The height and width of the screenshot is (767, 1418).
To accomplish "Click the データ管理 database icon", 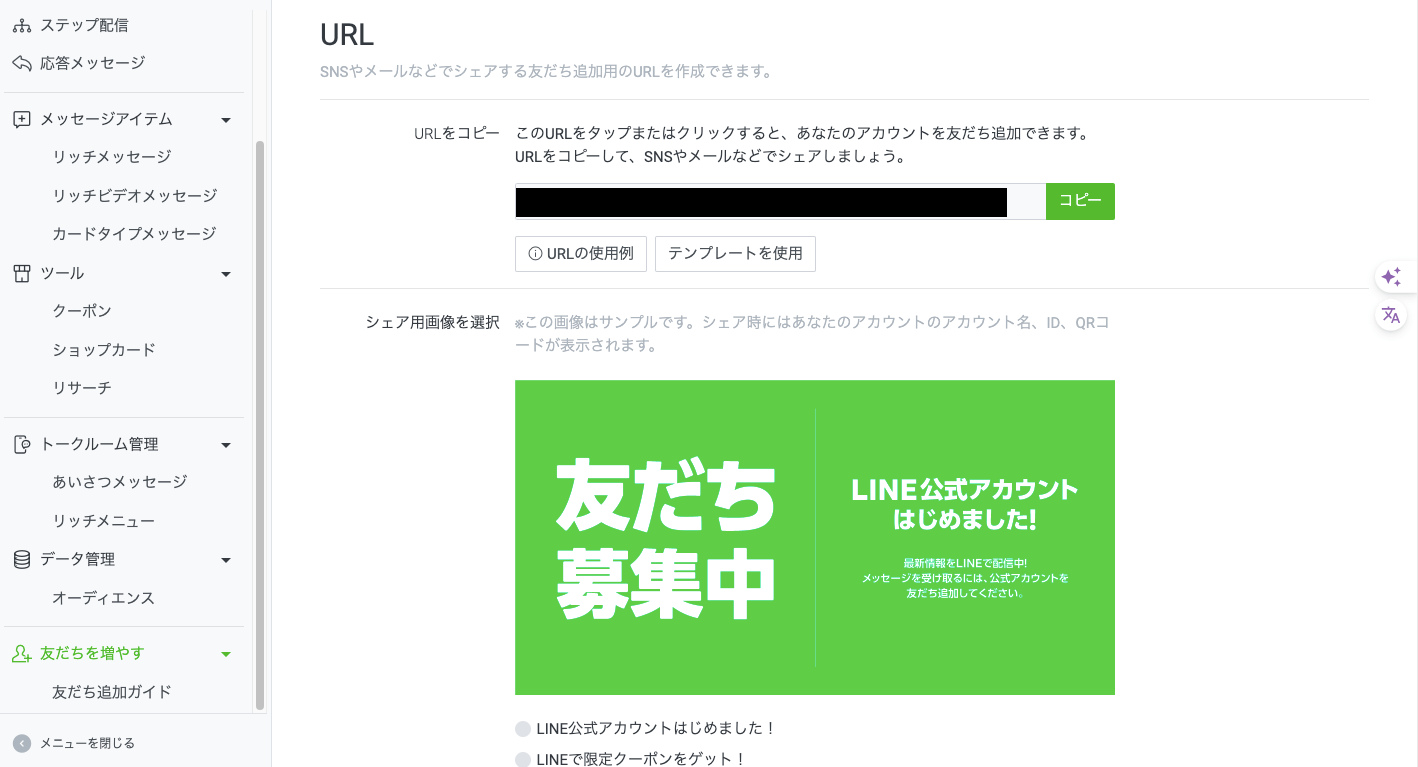I will pyautogui.click(x=22, y=559).
